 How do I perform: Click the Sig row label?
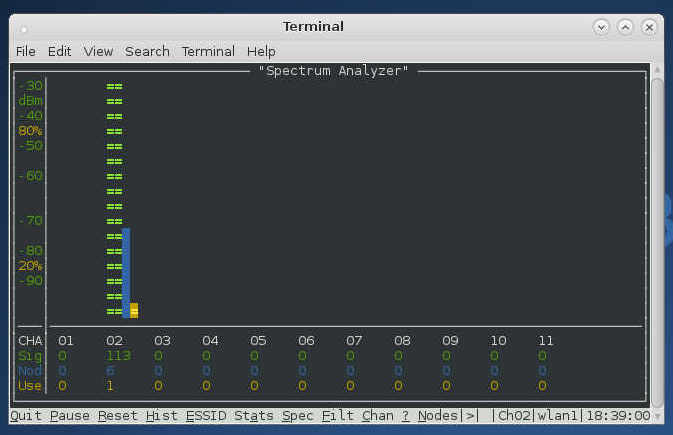(30, 356)
